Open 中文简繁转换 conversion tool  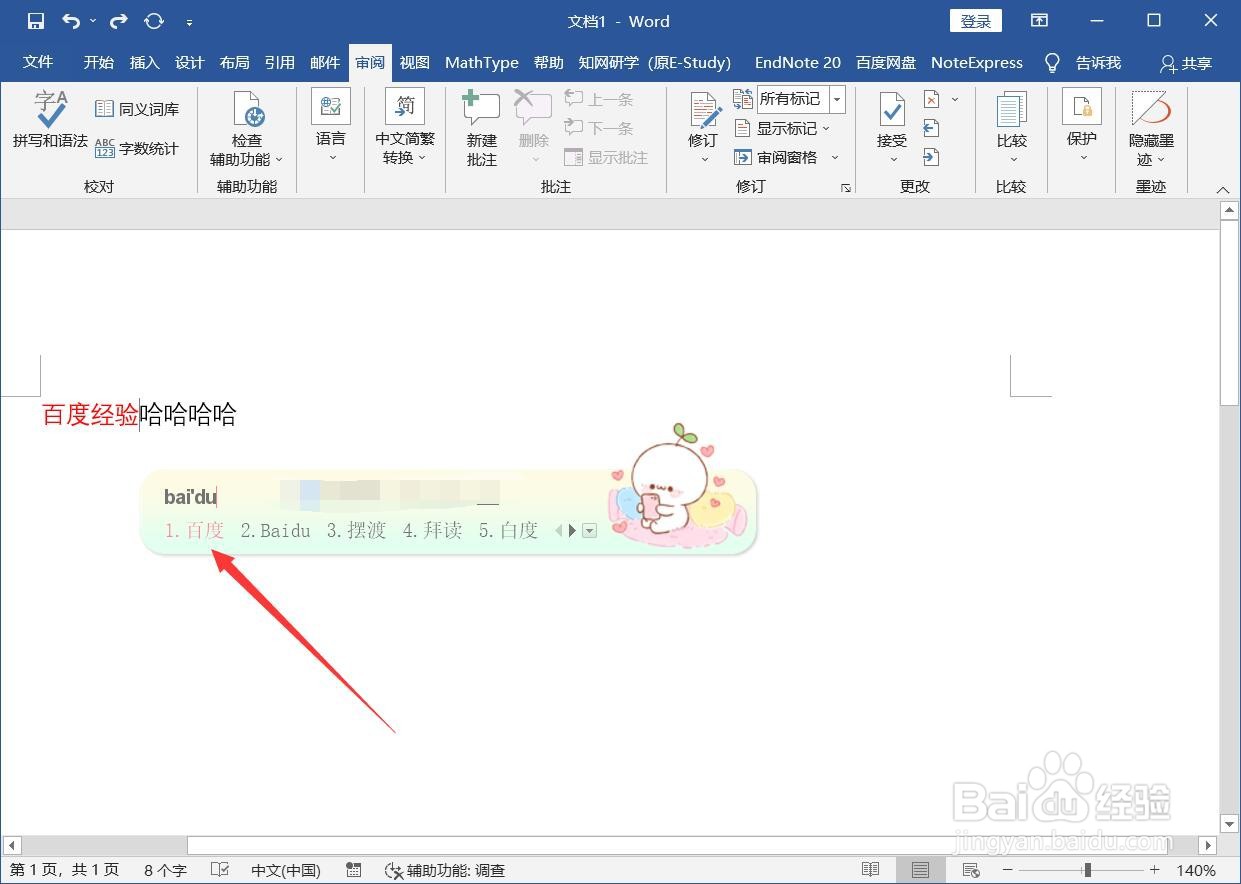pos(405,127)
